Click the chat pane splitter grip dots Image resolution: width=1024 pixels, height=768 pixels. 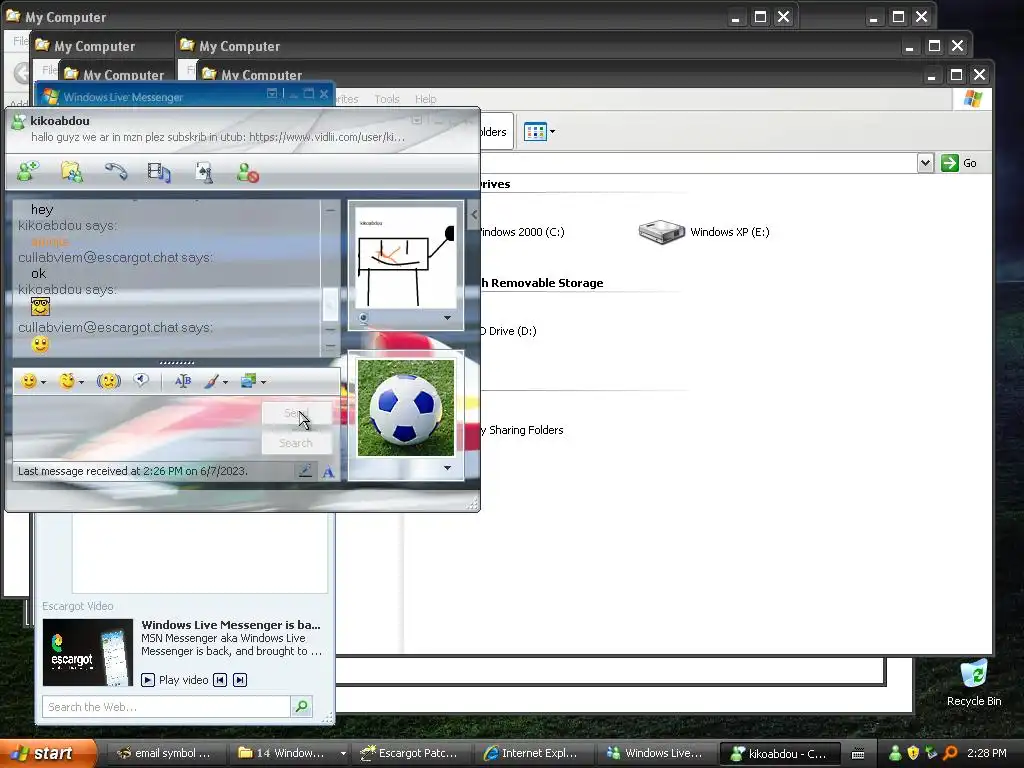[x=177, y=362]
